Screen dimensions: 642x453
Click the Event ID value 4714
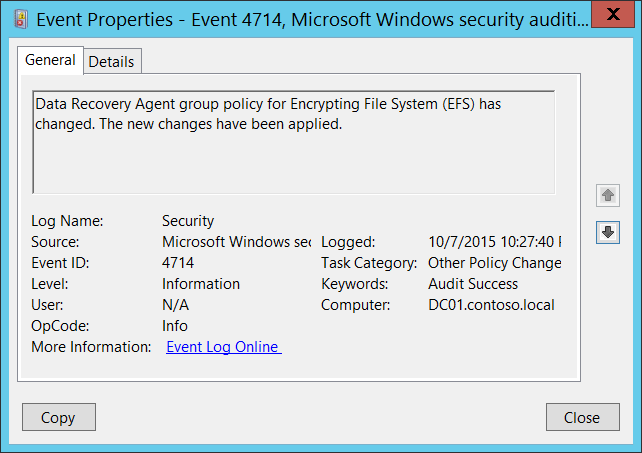[x=178, y=263]
